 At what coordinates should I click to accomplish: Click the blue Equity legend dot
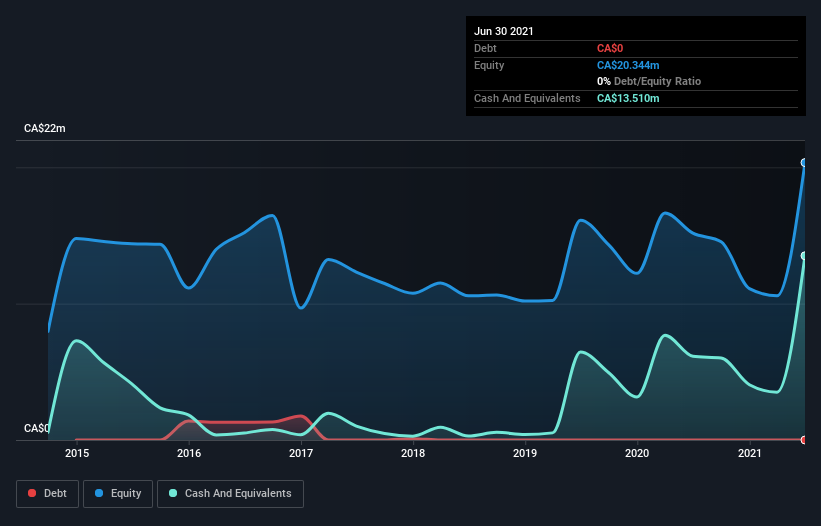coord(99,493)
